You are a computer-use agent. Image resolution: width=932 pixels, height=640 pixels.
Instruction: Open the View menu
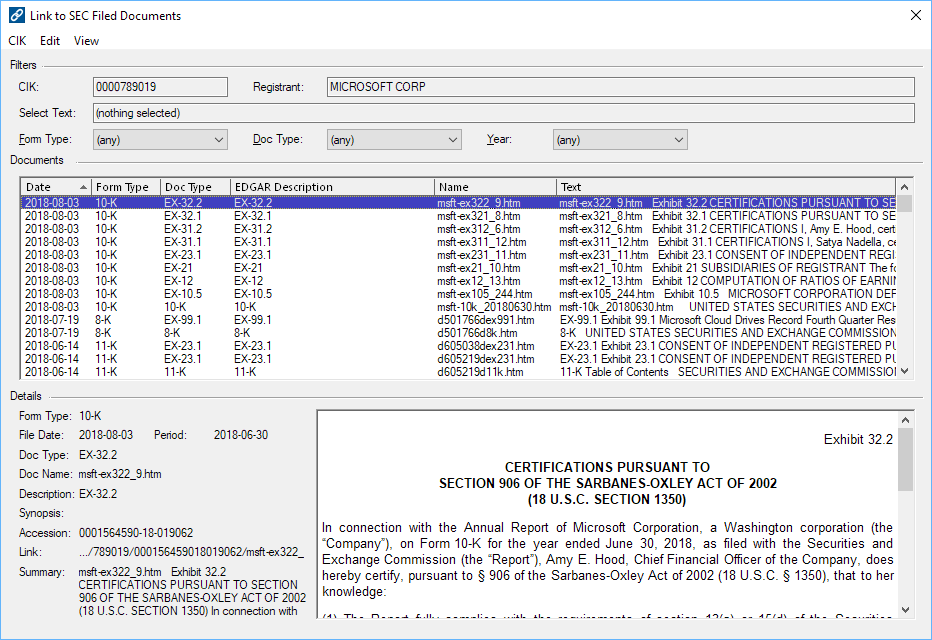[86, 41]
